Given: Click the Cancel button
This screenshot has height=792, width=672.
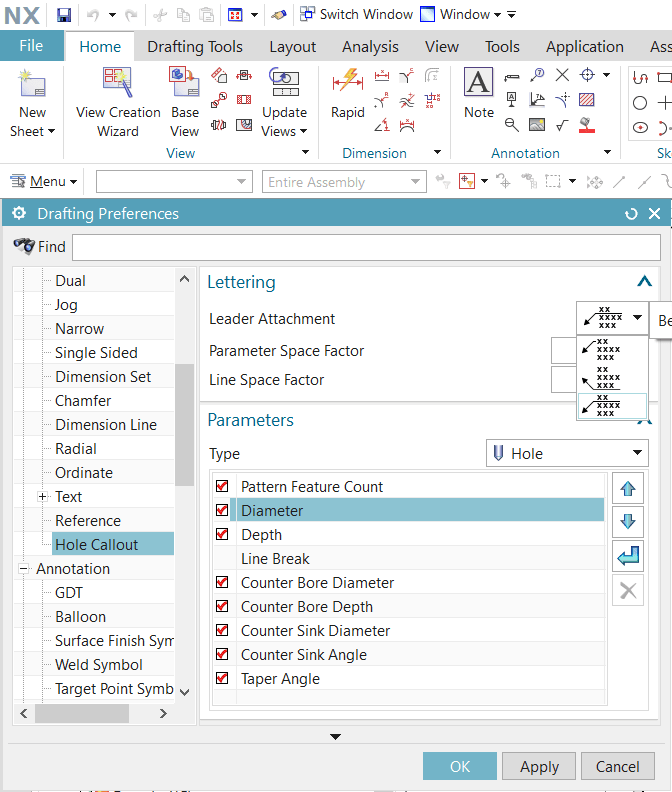Looking at the screenshot, I should [x=617, y=766].
